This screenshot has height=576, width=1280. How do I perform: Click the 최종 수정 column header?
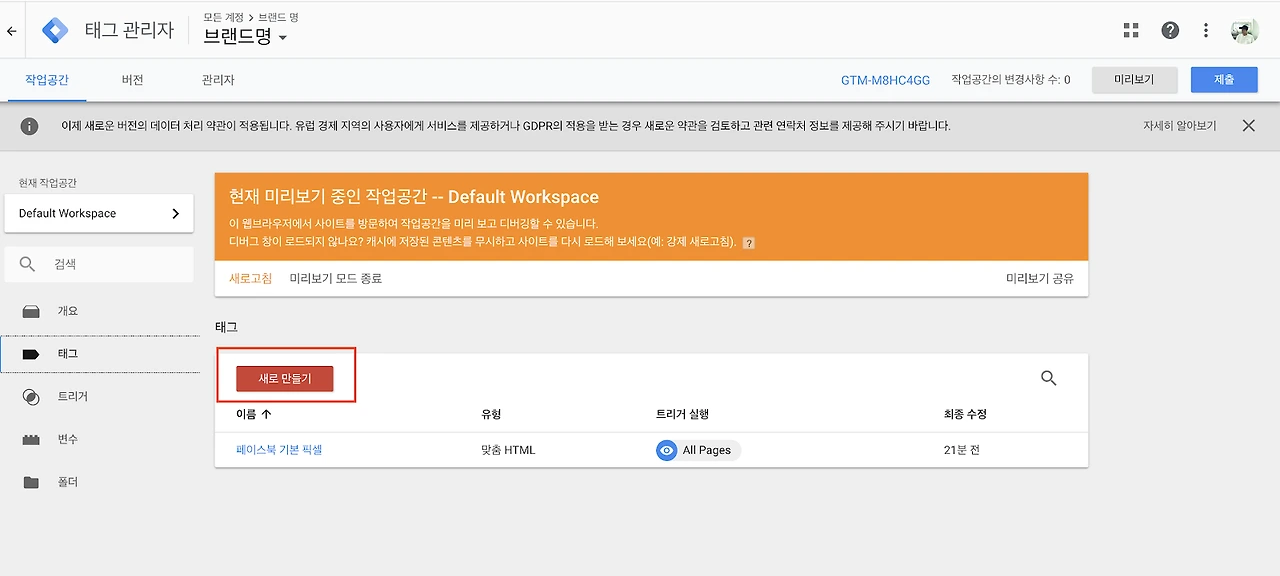[965, 414]
